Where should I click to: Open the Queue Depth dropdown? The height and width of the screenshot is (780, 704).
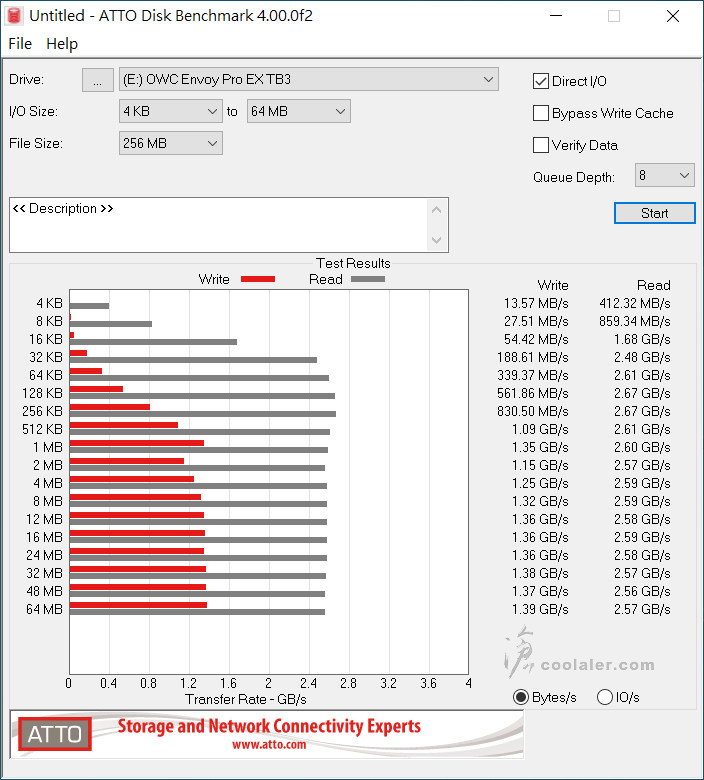(664, 175)
